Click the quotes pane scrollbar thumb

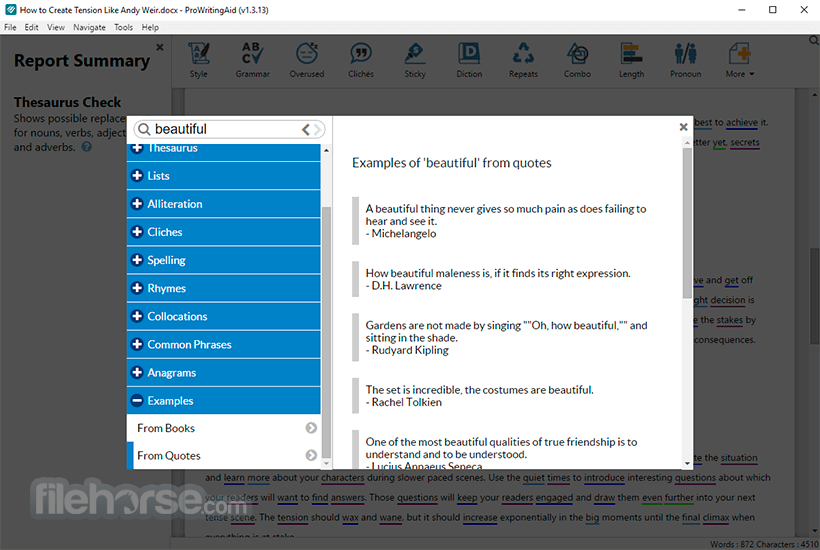pyautogui.click(x=687, y=223)
